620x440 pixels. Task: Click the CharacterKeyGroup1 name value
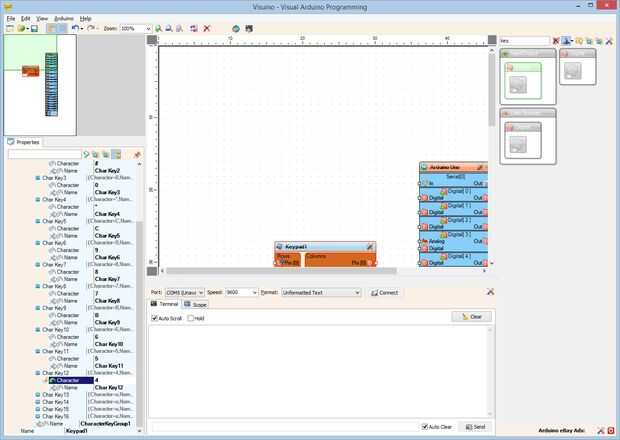(x=106, y=423)
